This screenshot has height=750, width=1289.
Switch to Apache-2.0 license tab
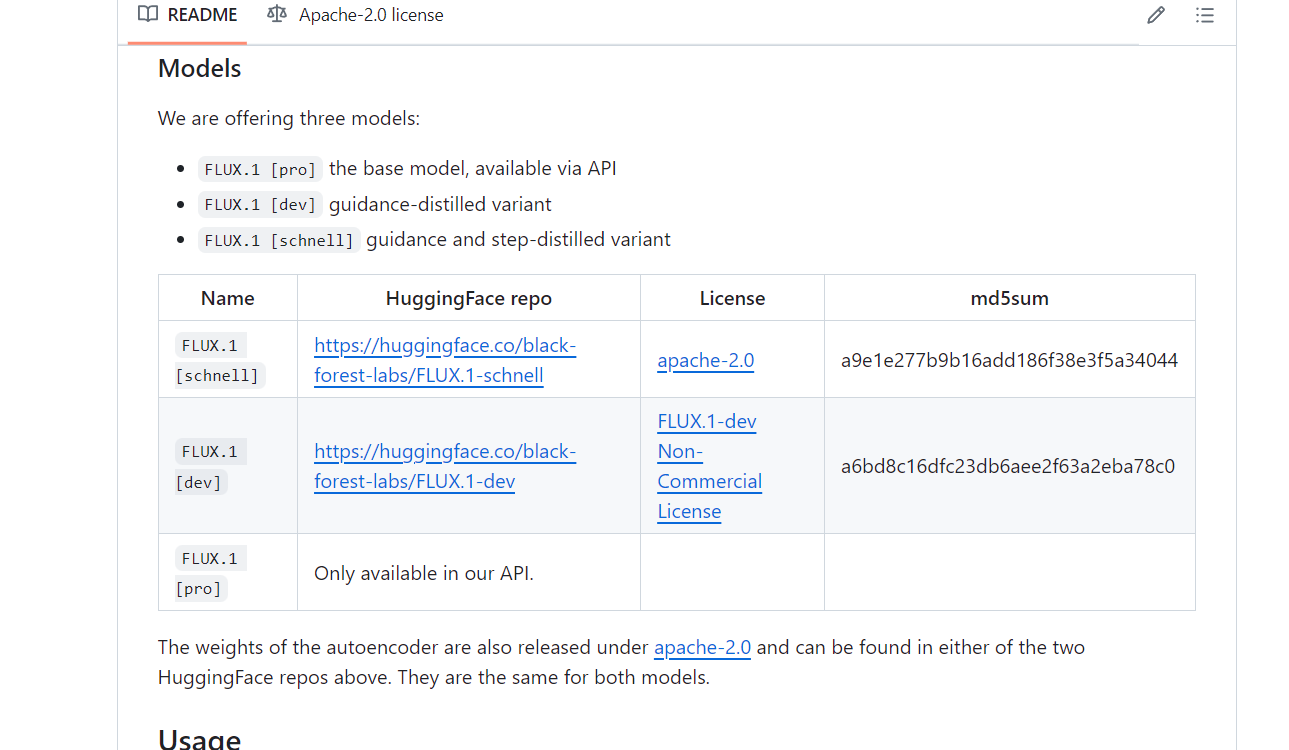pos(355,15)
